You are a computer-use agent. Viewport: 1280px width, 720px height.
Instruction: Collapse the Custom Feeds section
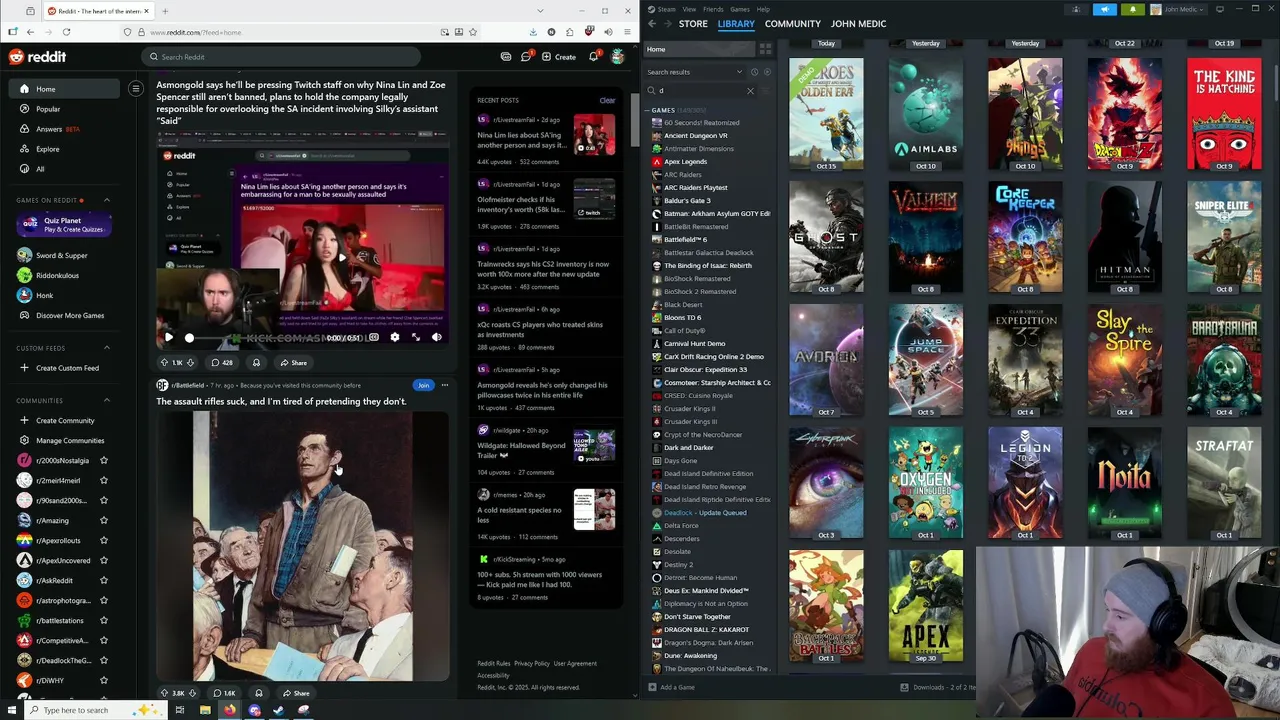(x=107, y=348)
